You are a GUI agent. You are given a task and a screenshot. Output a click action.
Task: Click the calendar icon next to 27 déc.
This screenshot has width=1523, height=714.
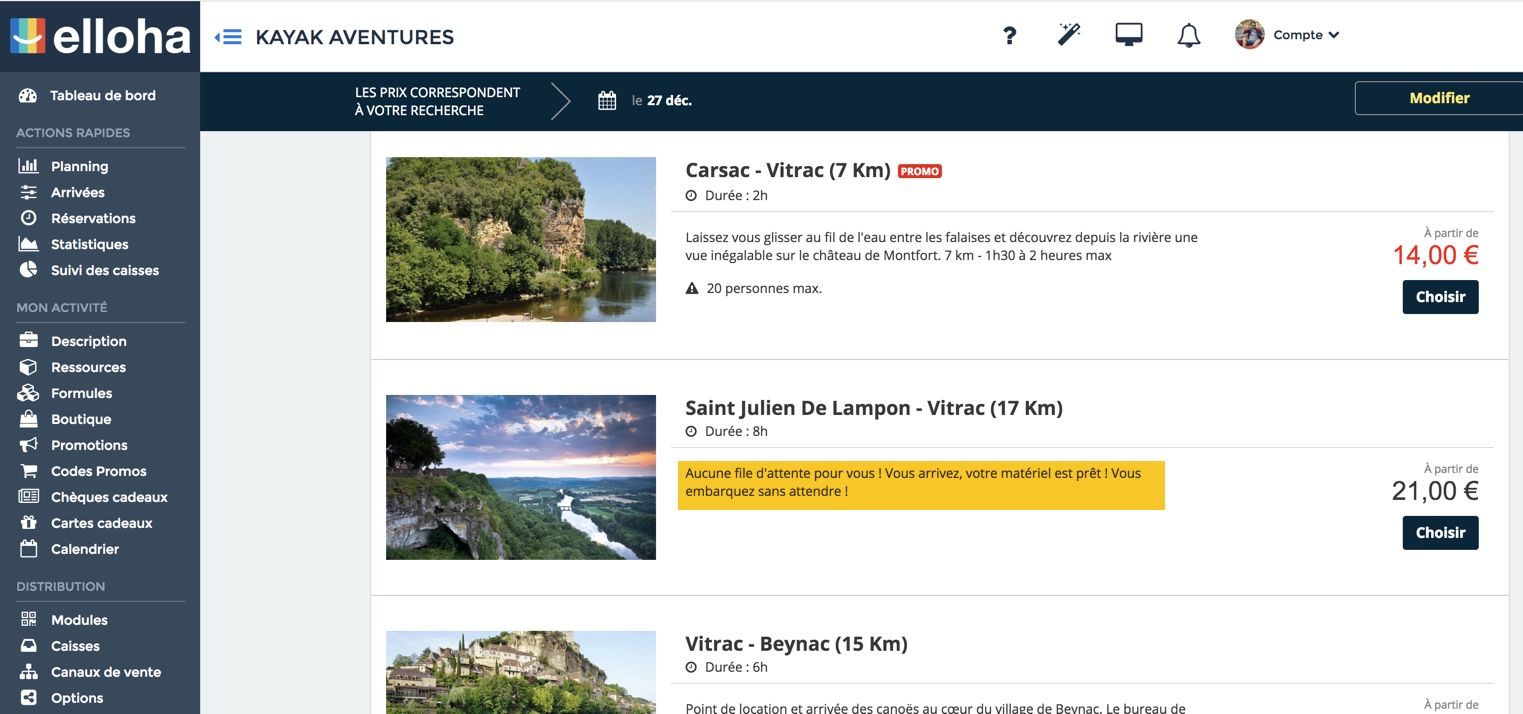607,100
